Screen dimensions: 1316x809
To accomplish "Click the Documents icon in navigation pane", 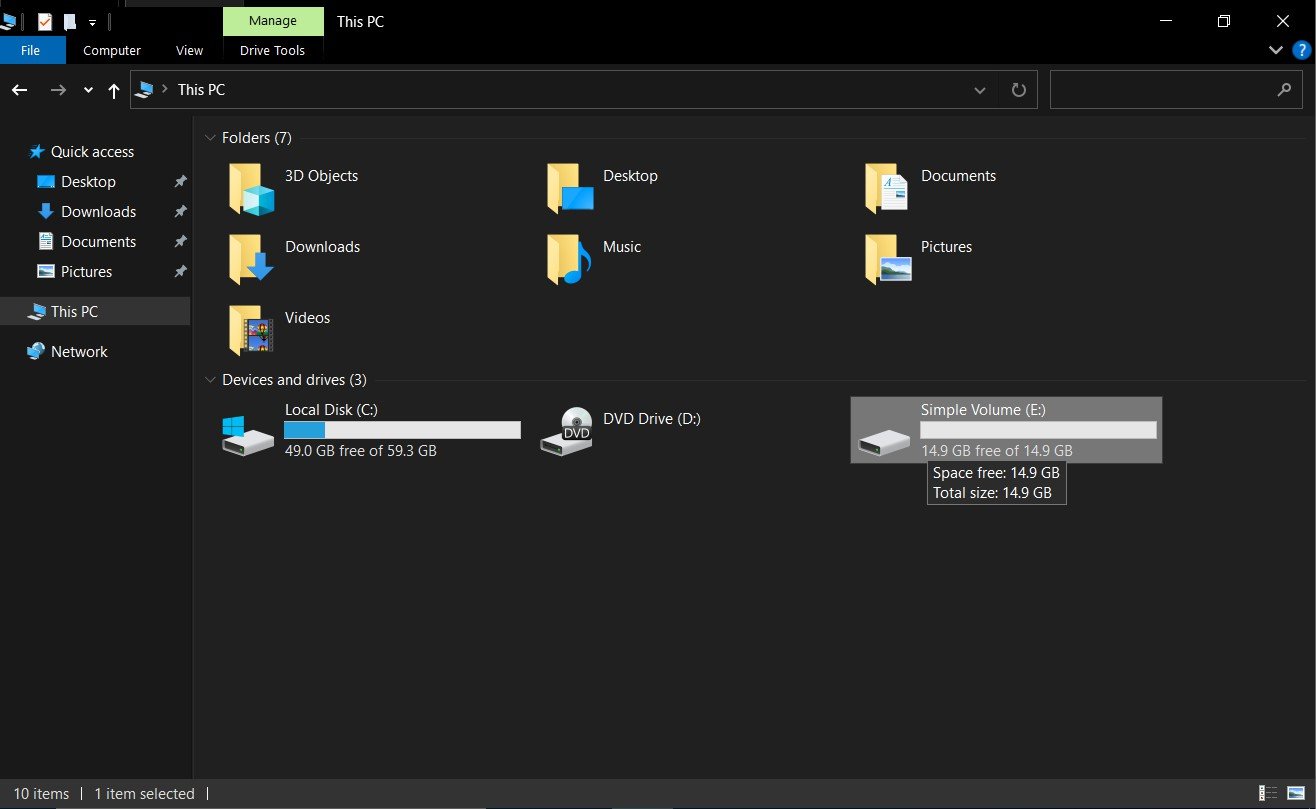I will coord(45,241).
